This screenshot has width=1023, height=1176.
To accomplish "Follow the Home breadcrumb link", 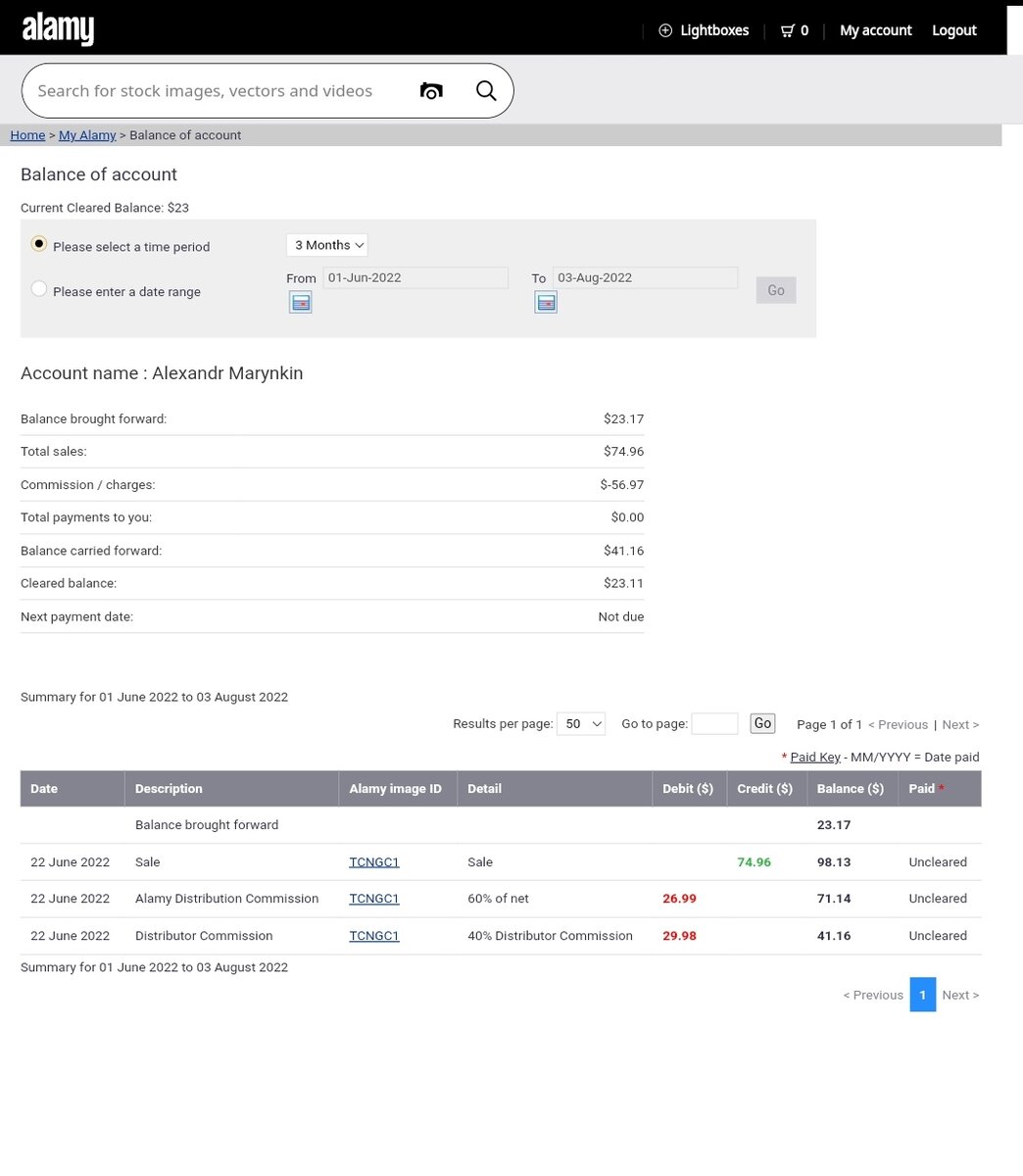I will [x=27, y=135].
